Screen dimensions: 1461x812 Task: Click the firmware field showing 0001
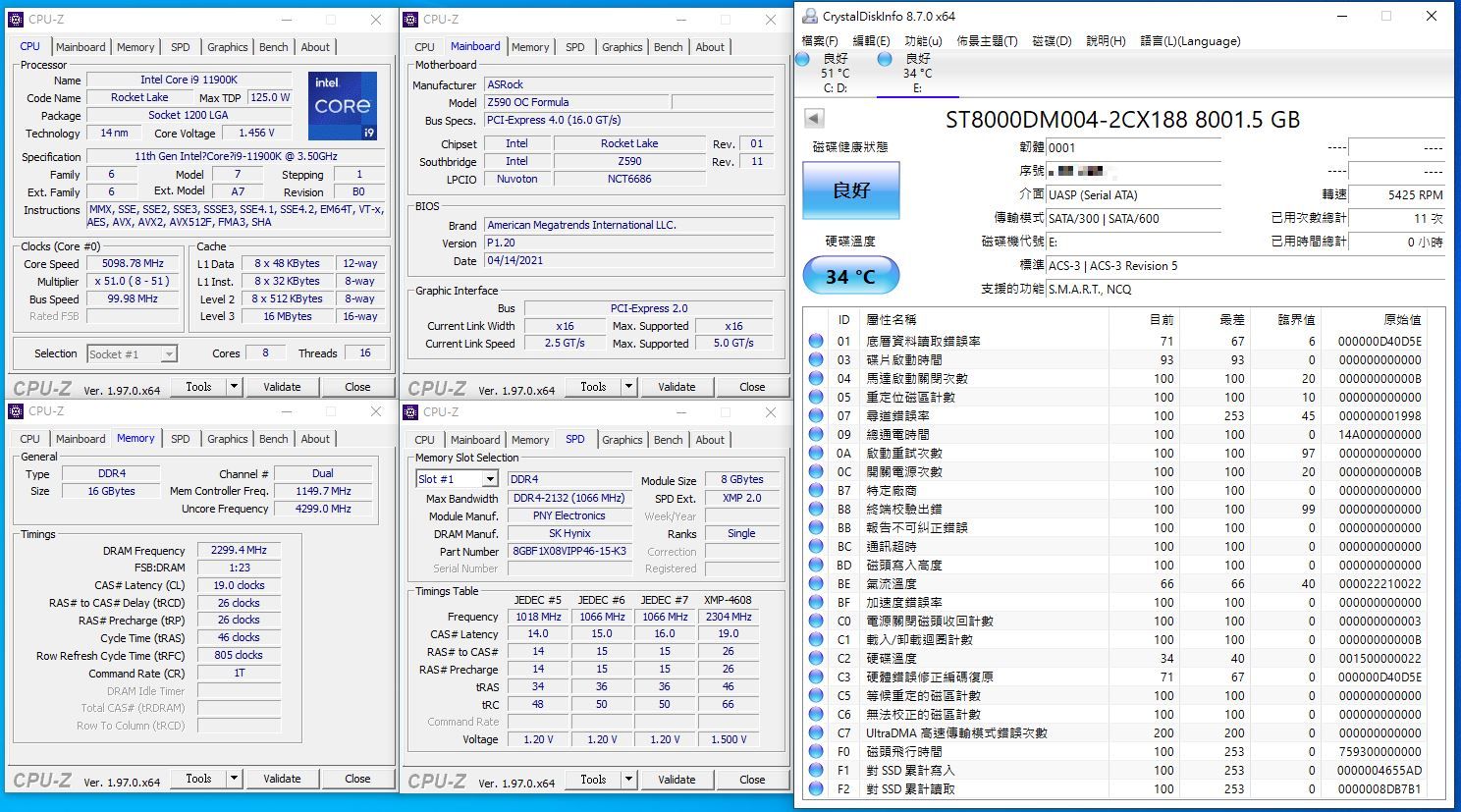[x=1133, y=148]
